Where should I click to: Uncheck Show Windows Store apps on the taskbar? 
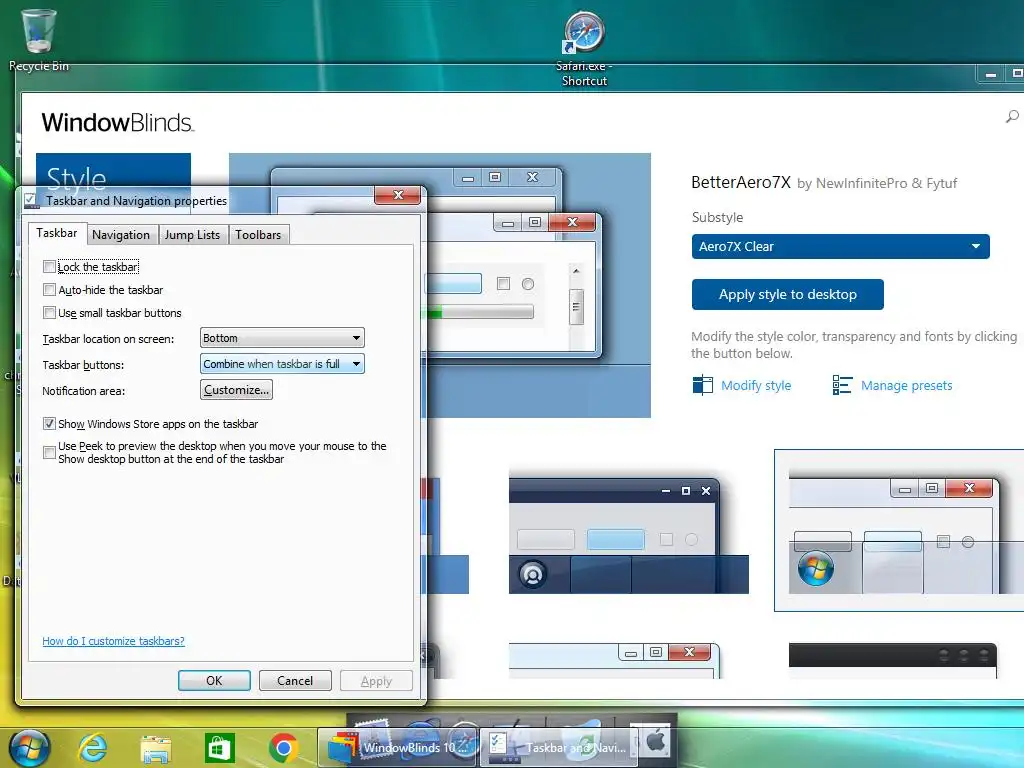pyautogui.click(x=49, y=423)
